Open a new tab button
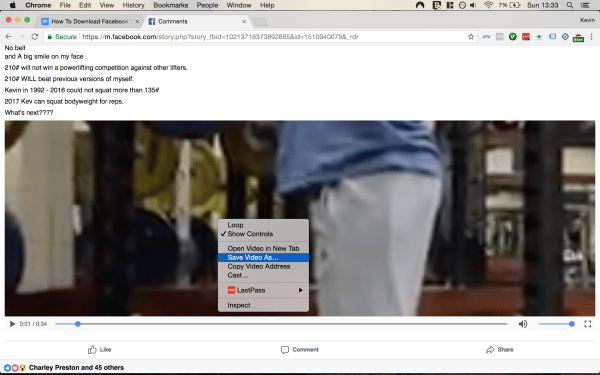 point(260,22)
